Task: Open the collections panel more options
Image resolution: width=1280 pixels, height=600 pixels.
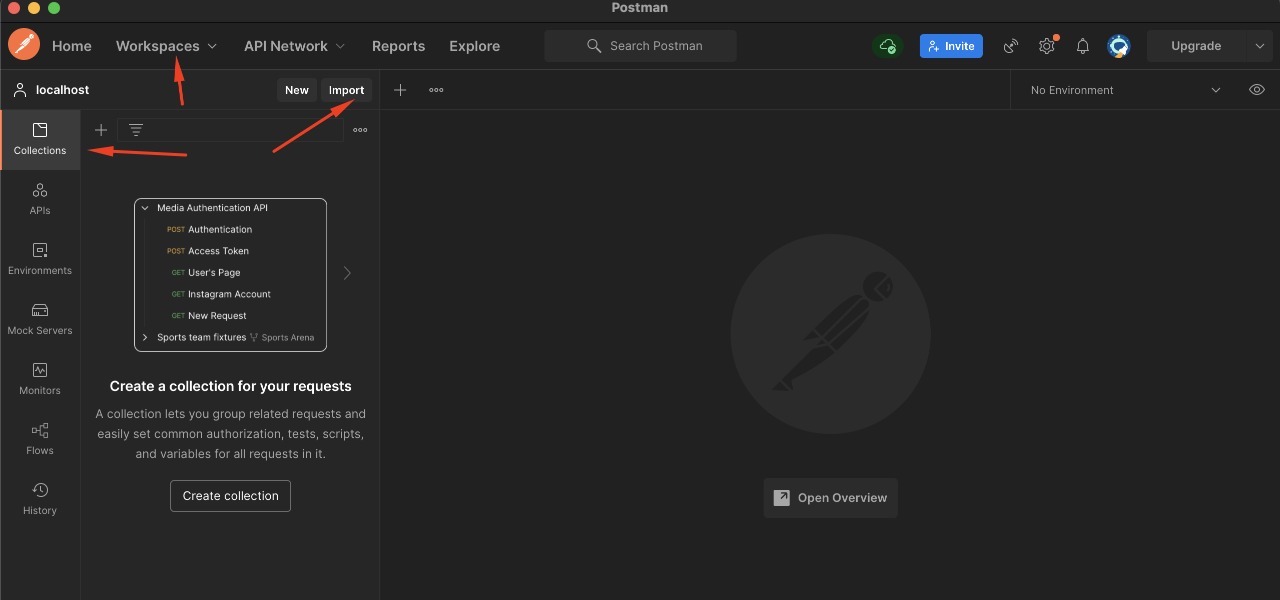Action: point(360,130)
